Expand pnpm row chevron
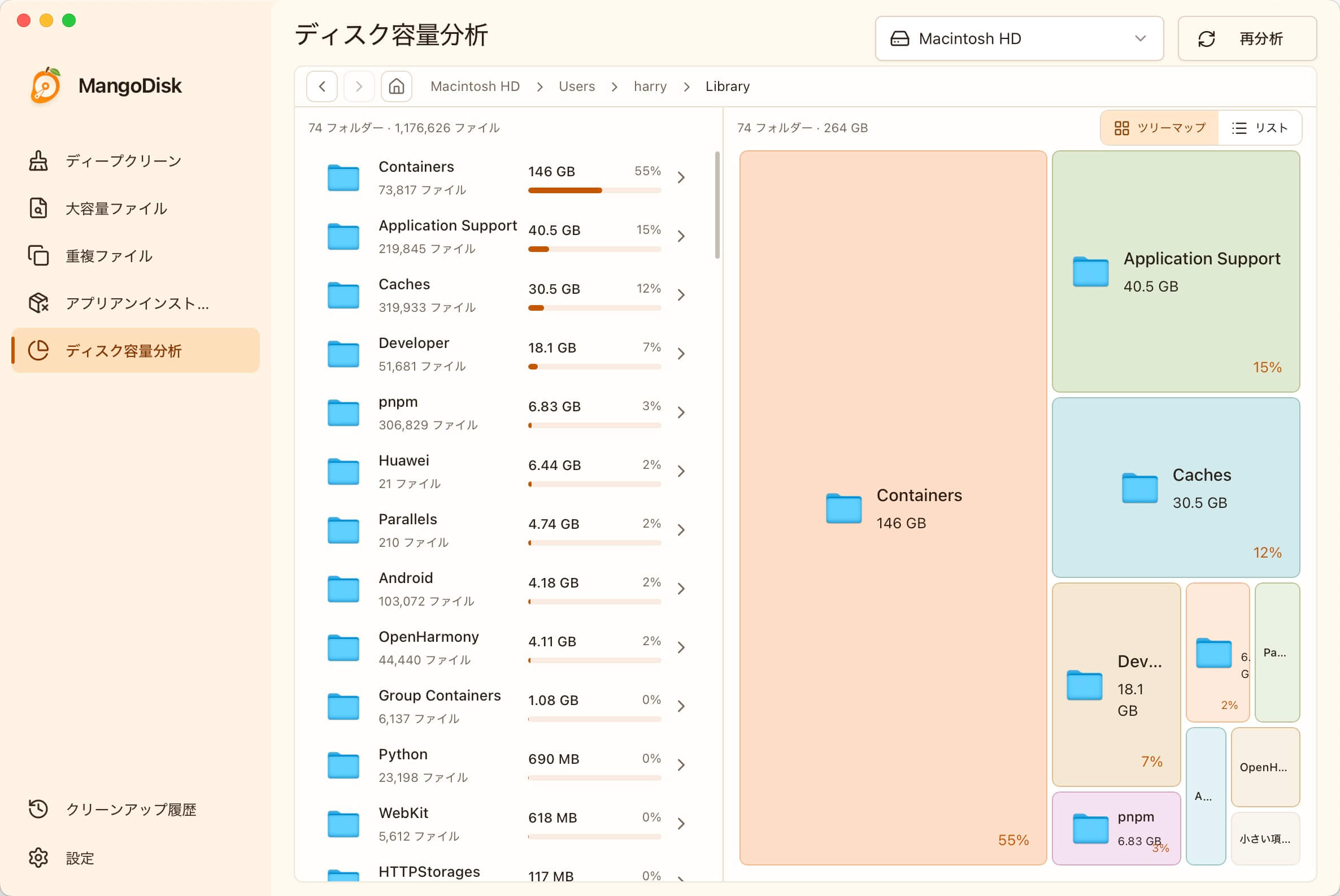The width and height of the screenshot is (1340, 896). click(x=681, y=413)
